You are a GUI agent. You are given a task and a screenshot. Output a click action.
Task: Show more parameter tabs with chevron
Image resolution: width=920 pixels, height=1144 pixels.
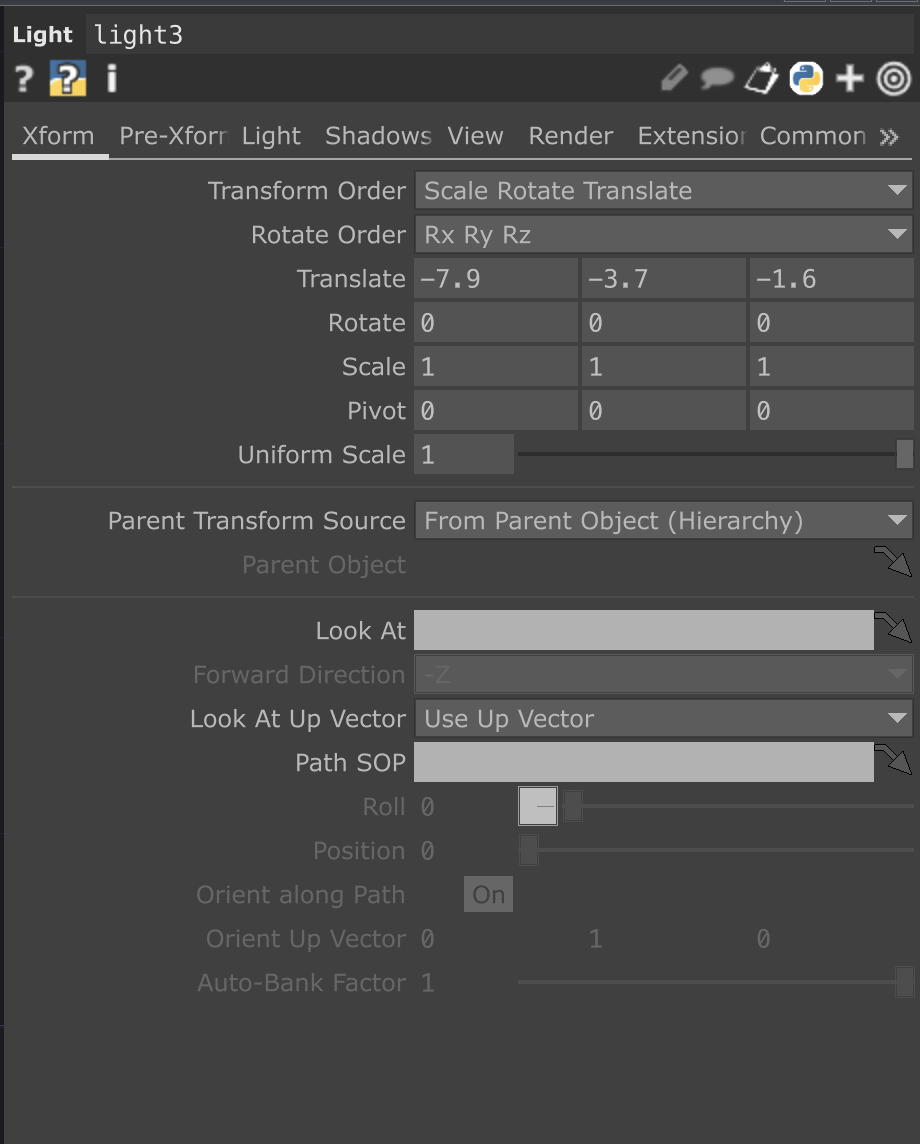click(889, 137)
